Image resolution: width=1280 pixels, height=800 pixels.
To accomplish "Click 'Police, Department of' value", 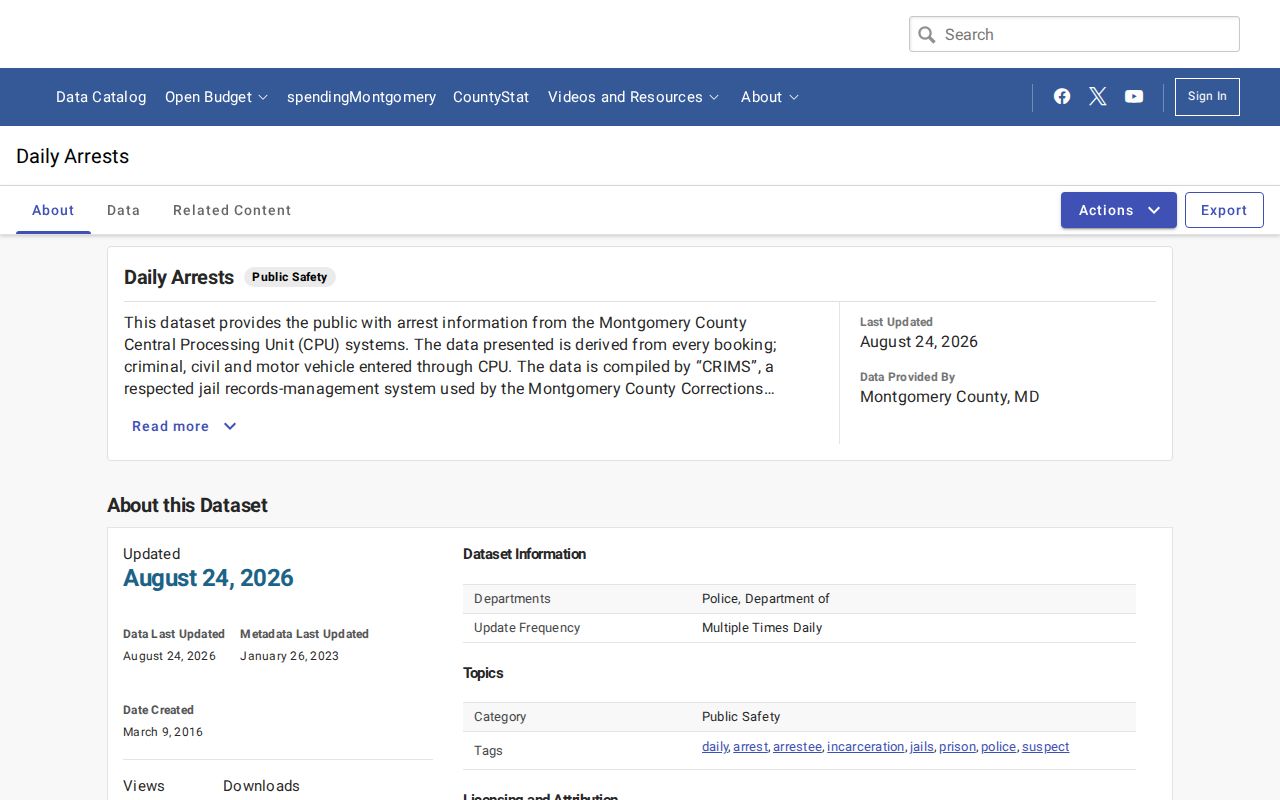I will pyautogui.click(x=766, y=599).
